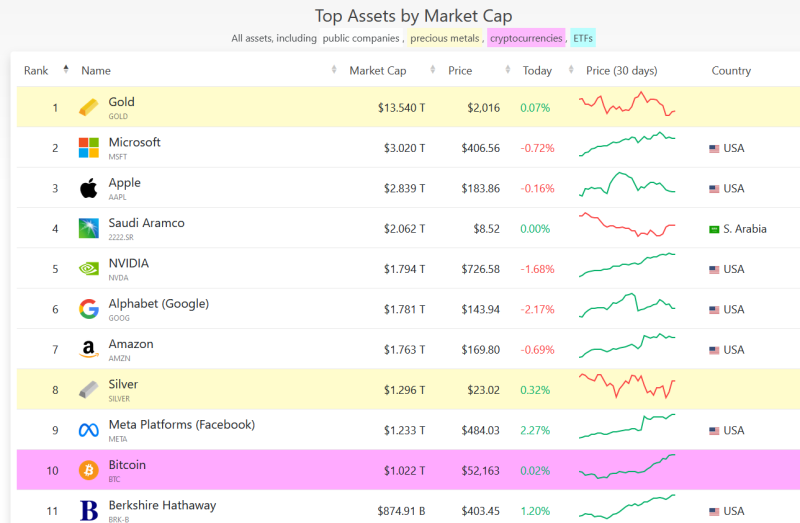Click the Silver bar icon

tap(88, 390)
